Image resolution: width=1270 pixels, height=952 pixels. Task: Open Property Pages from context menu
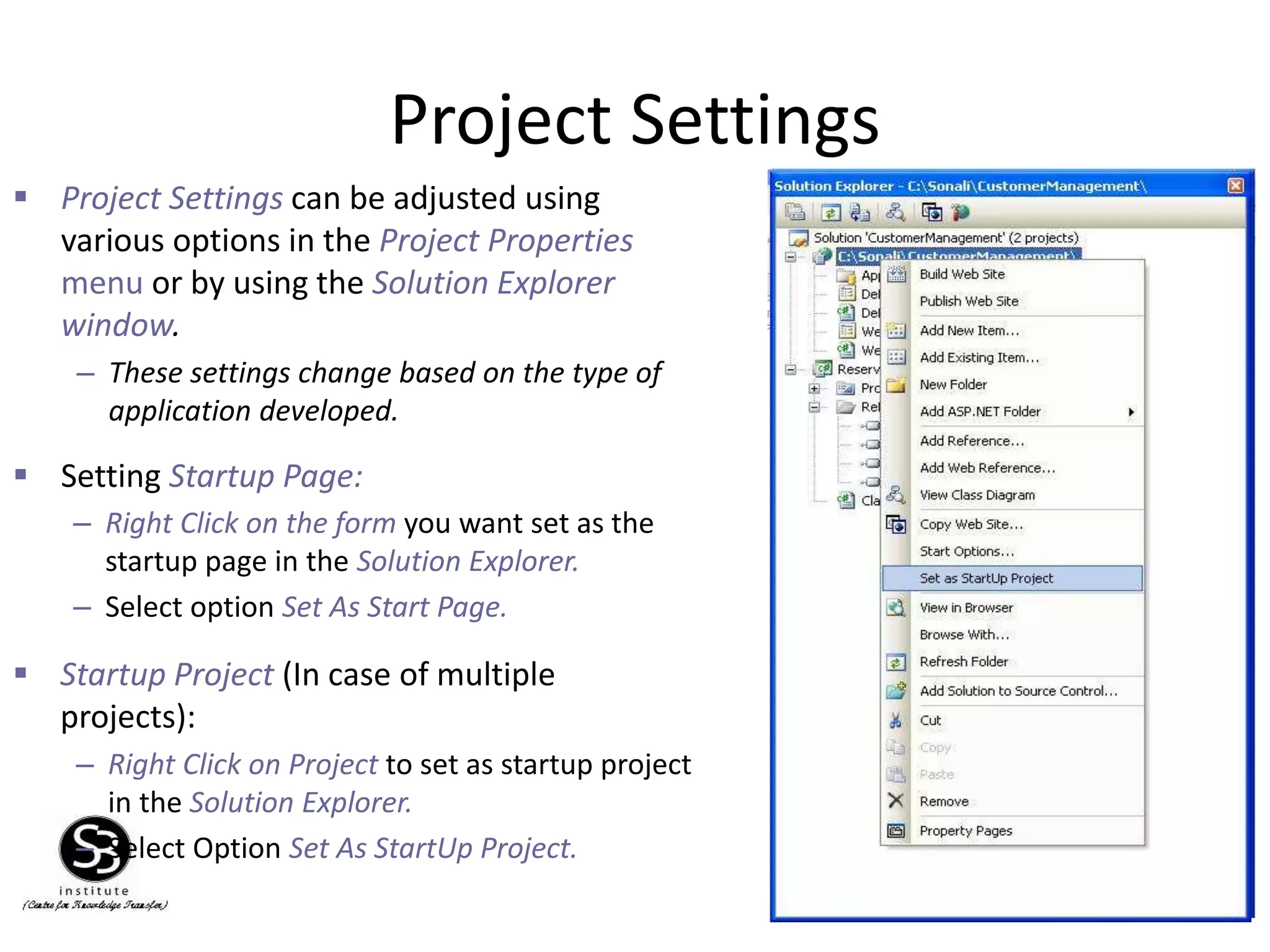1012,831
